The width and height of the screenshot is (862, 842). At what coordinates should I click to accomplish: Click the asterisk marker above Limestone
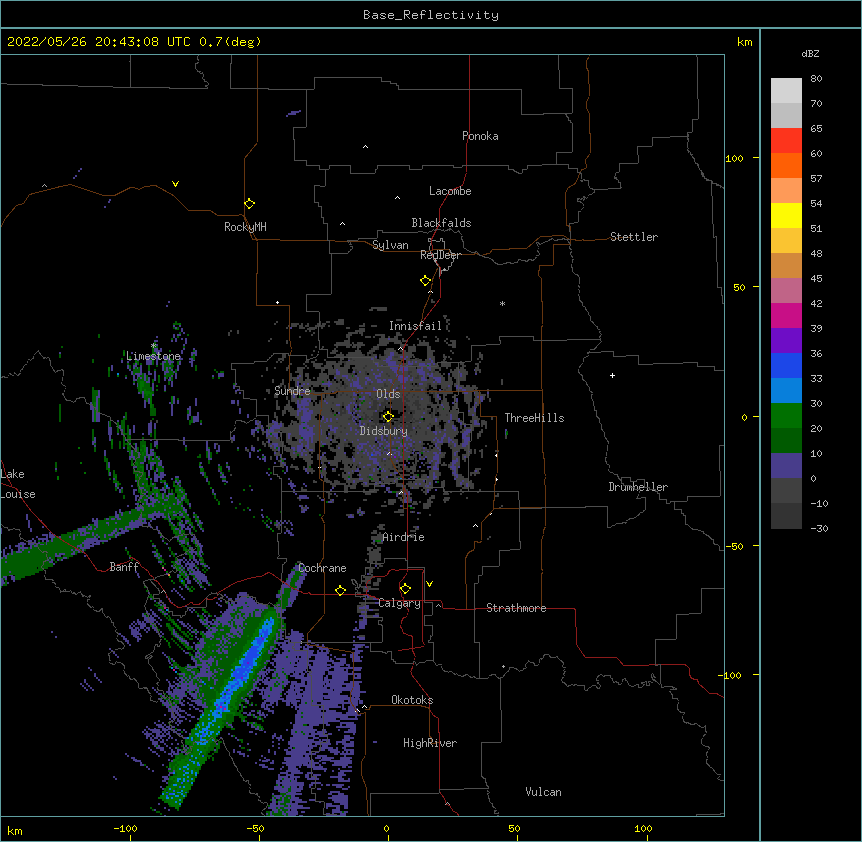pyautogui.click(x=154, y=346)
